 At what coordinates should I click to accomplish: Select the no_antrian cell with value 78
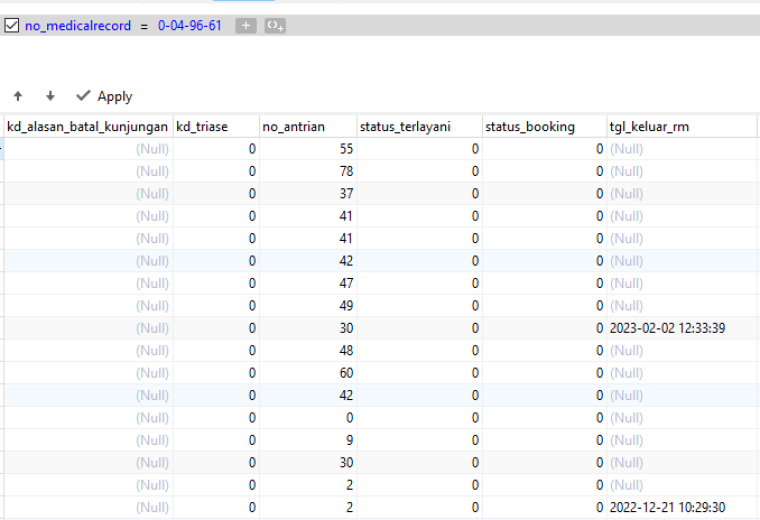308,171
